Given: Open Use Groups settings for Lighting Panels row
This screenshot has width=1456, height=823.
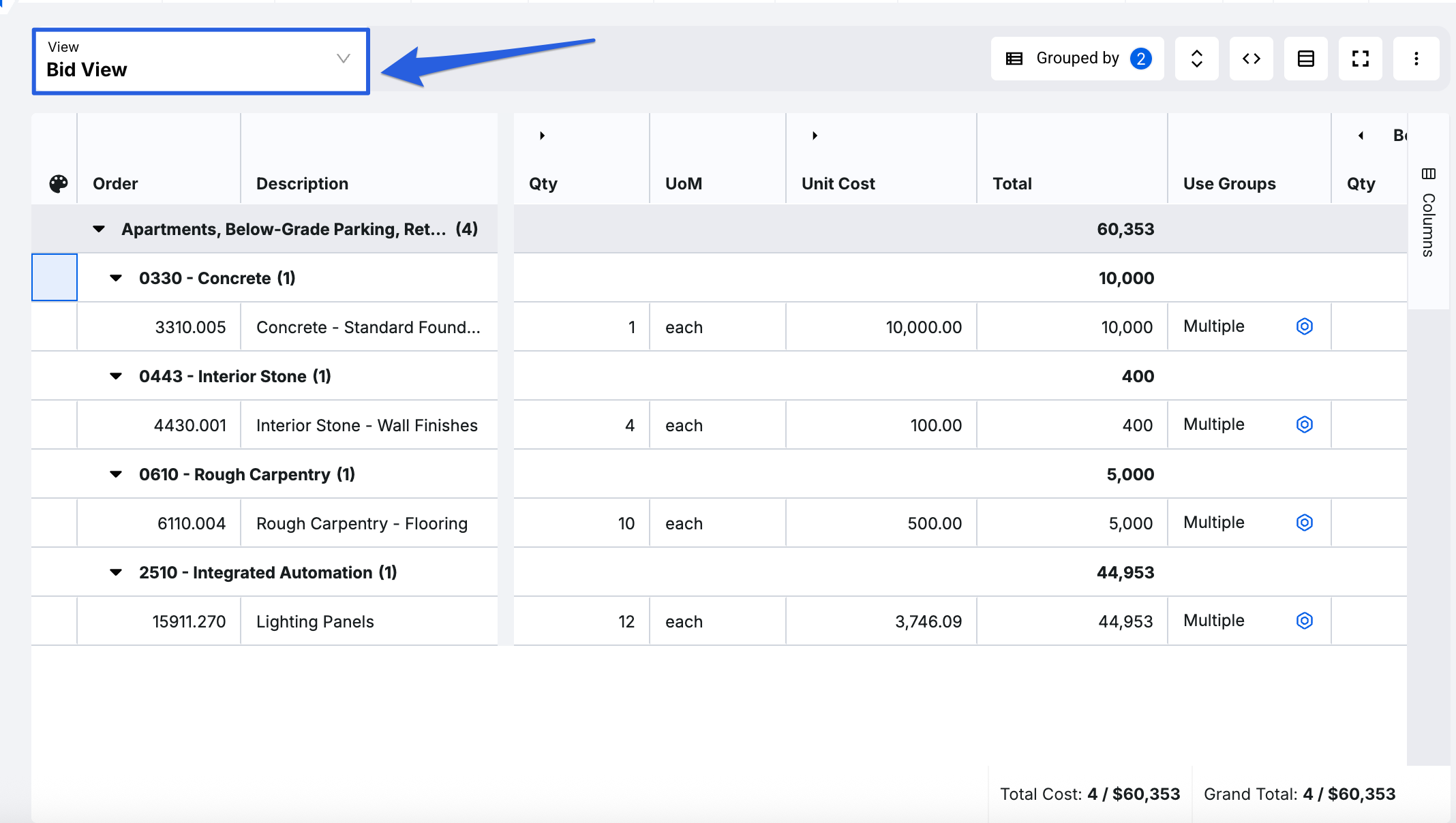Looking at the screenshot, I should pos(1304,621).
